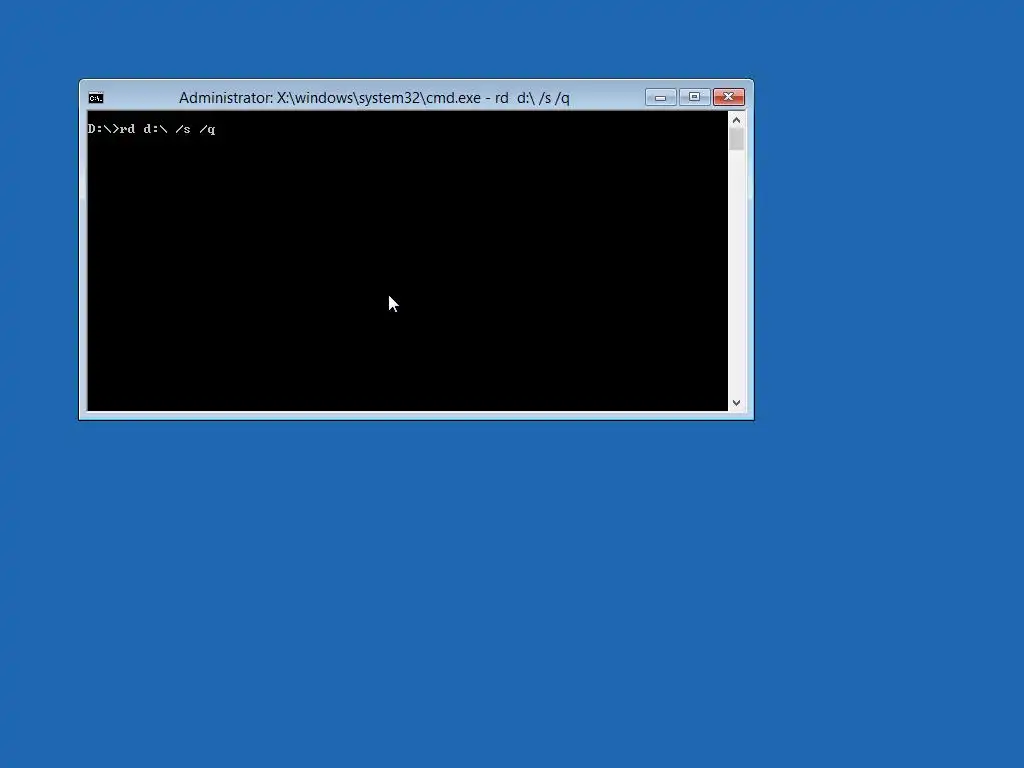The image size is (1024, 768).
Task: Minimize the Administrator cmd.exe window
Action: (x=661, y=97)
